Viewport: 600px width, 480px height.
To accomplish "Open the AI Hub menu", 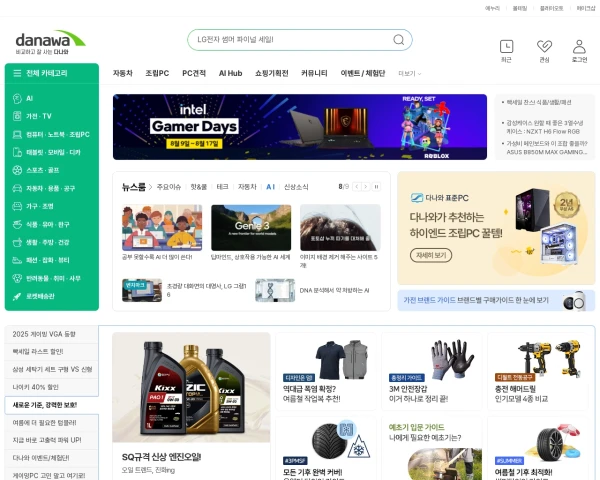I will coord(230,73).
